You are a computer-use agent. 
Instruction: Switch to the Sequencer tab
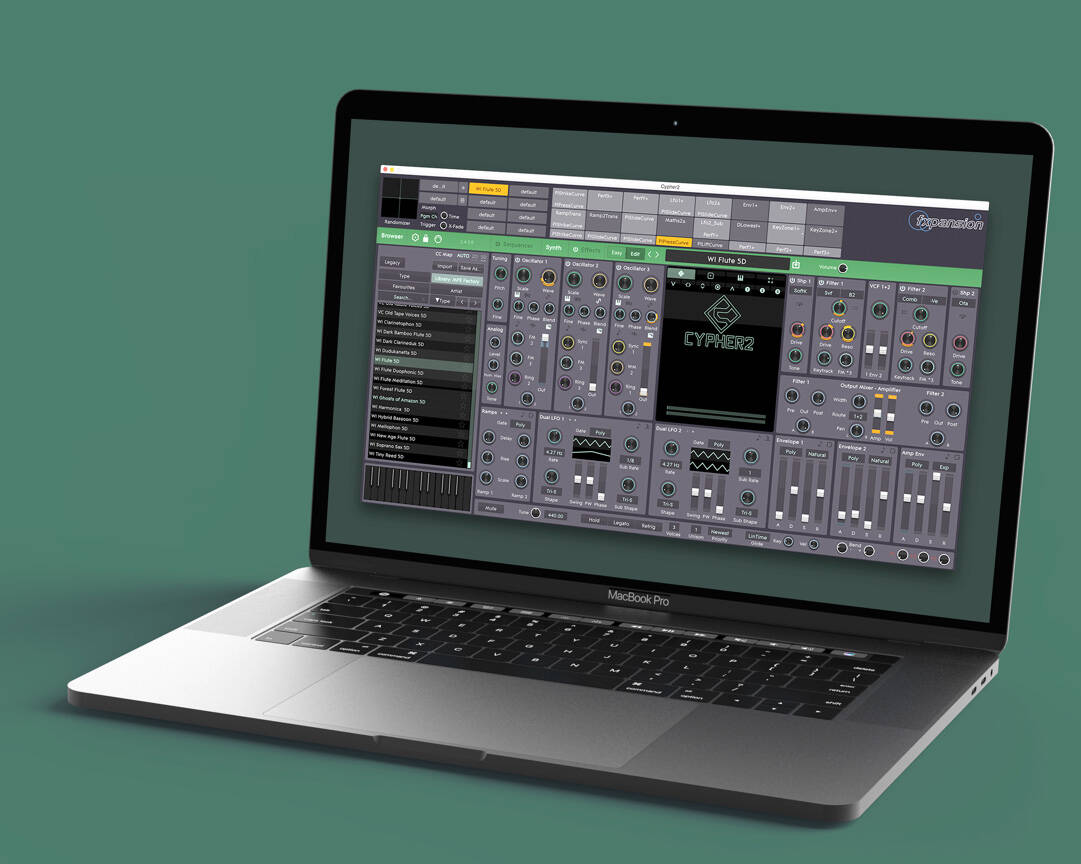coord(518,245)
